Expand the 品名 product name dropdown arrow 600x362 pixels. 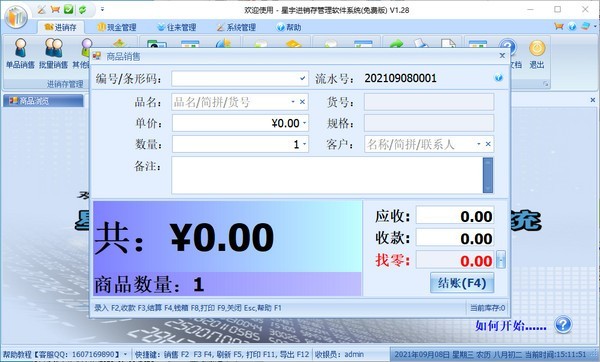(293, 102)
